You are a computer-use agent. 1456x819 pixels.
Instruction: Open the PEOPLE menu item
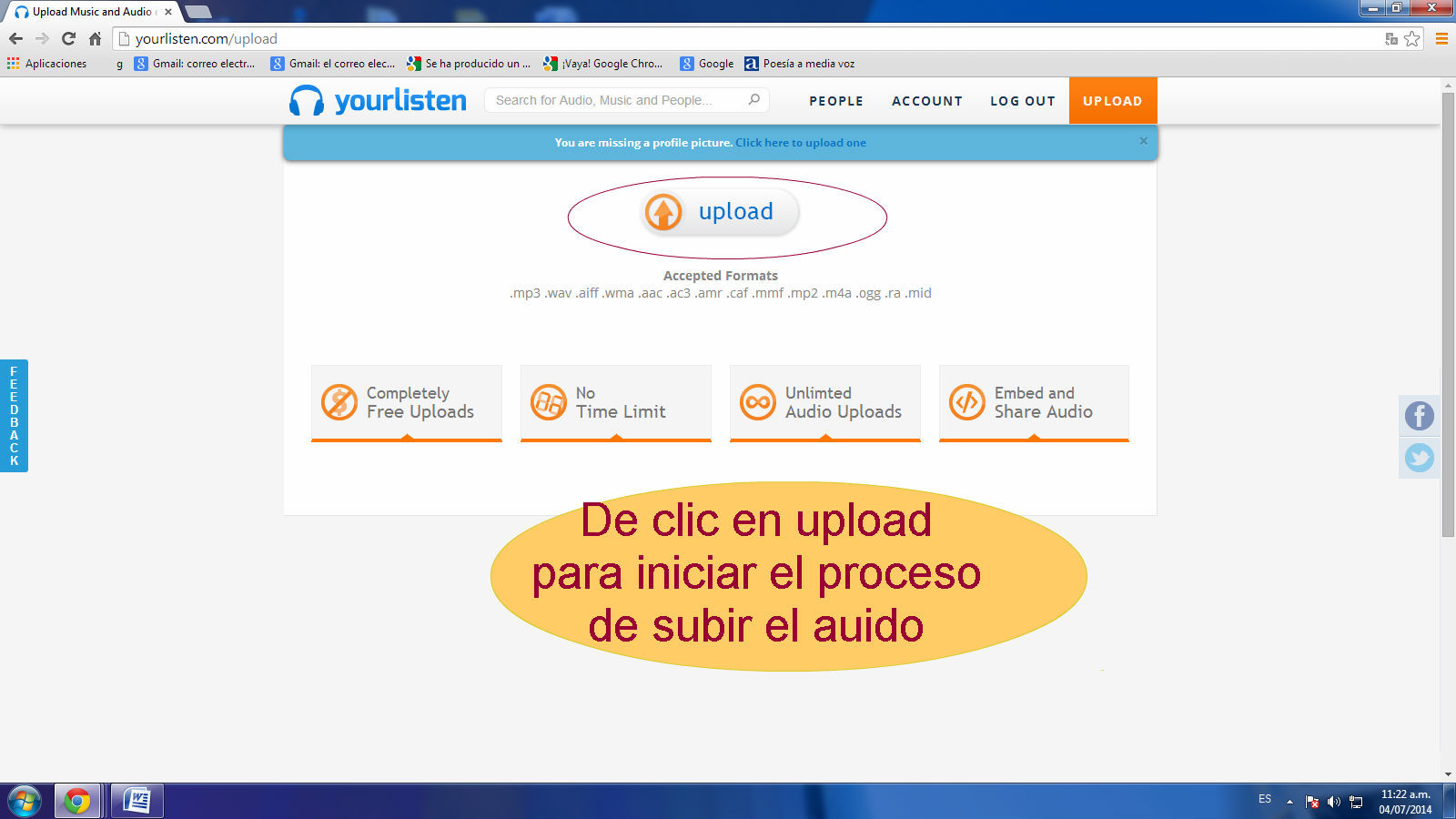coord(836,101)
